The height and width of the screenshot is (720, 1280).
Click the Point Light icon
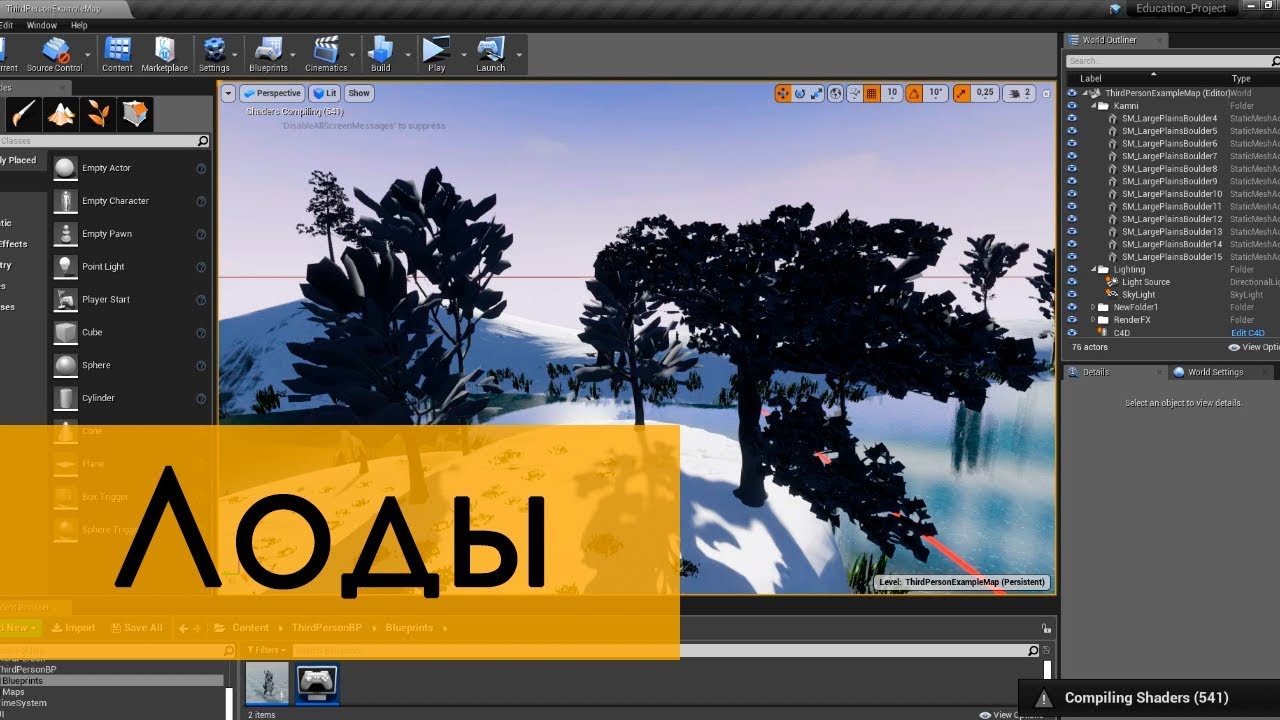66,267
